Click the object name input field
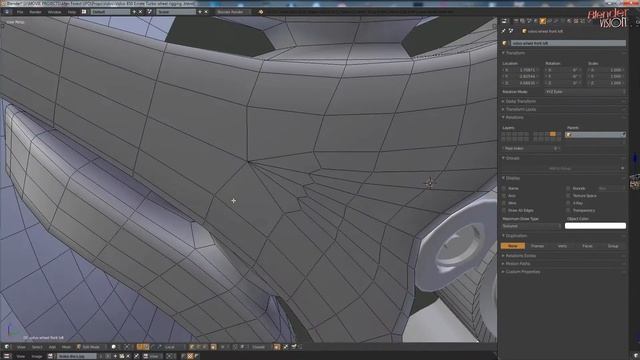The width and height of the screenshot is (640, 360). tap(568, 43)
